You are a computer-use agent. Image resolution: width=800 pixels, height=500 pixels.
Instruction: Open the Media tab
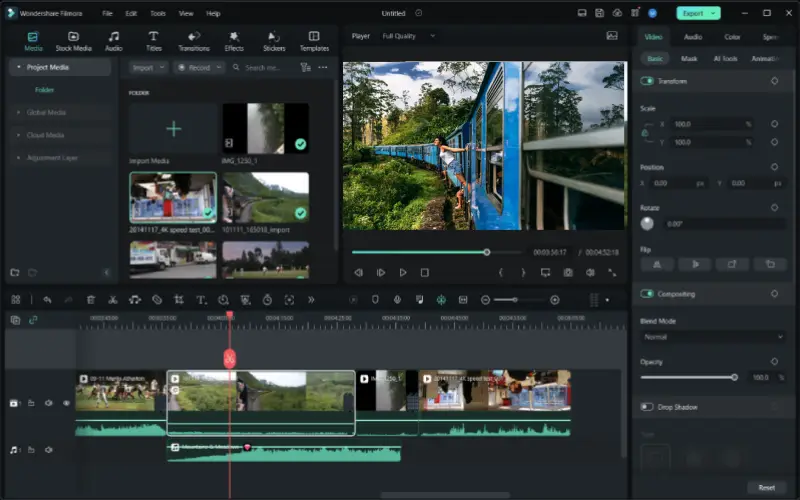pyautogui.click(x=33, y=41)
